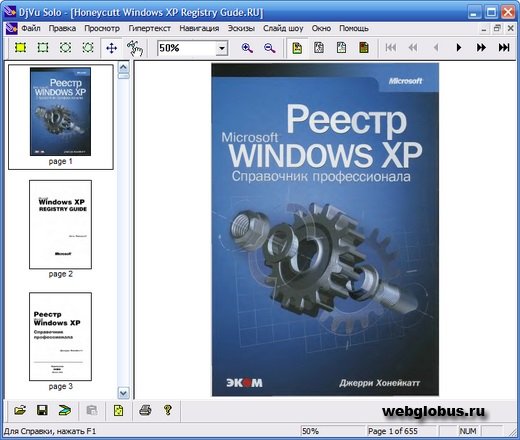Open a file with the folder icon

pos(20,410)
